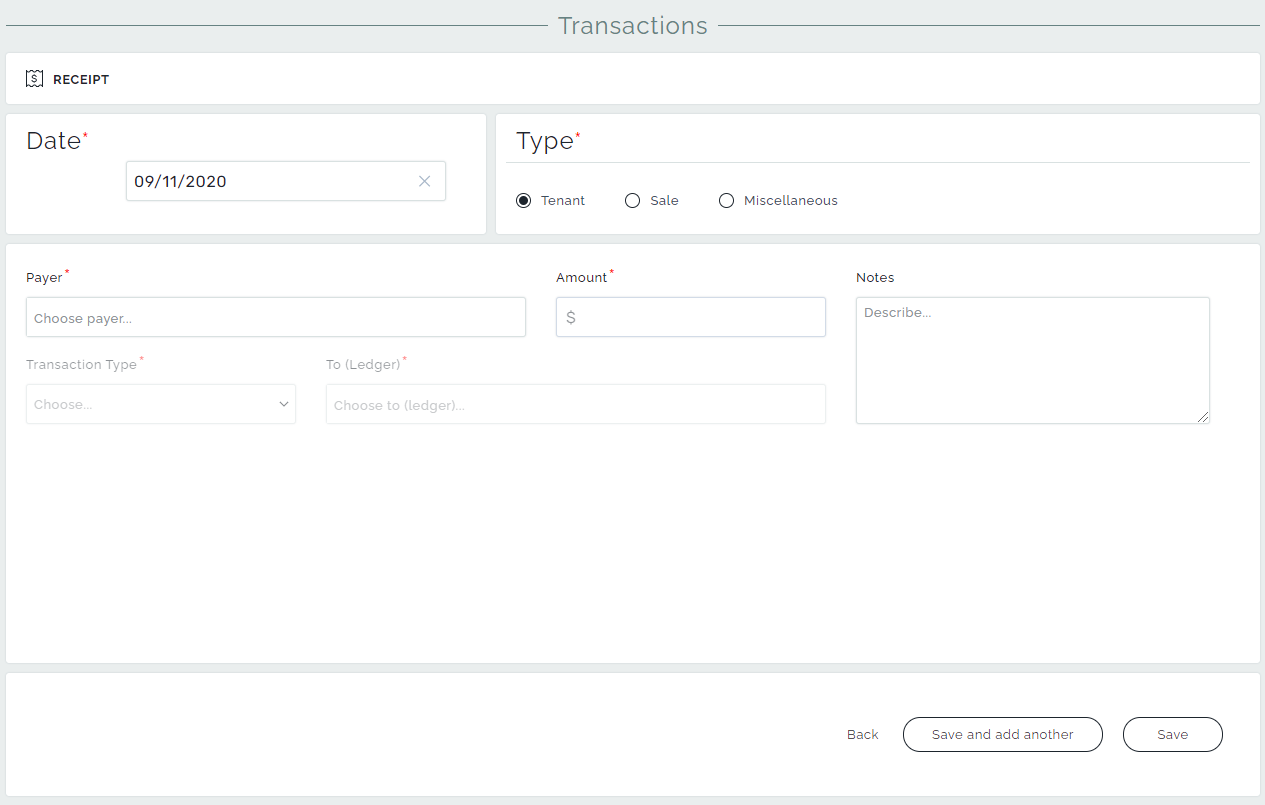Viewport: 1265px width, 805px height.
Task: Select the Tenant radio button
Action: point(523,200)
